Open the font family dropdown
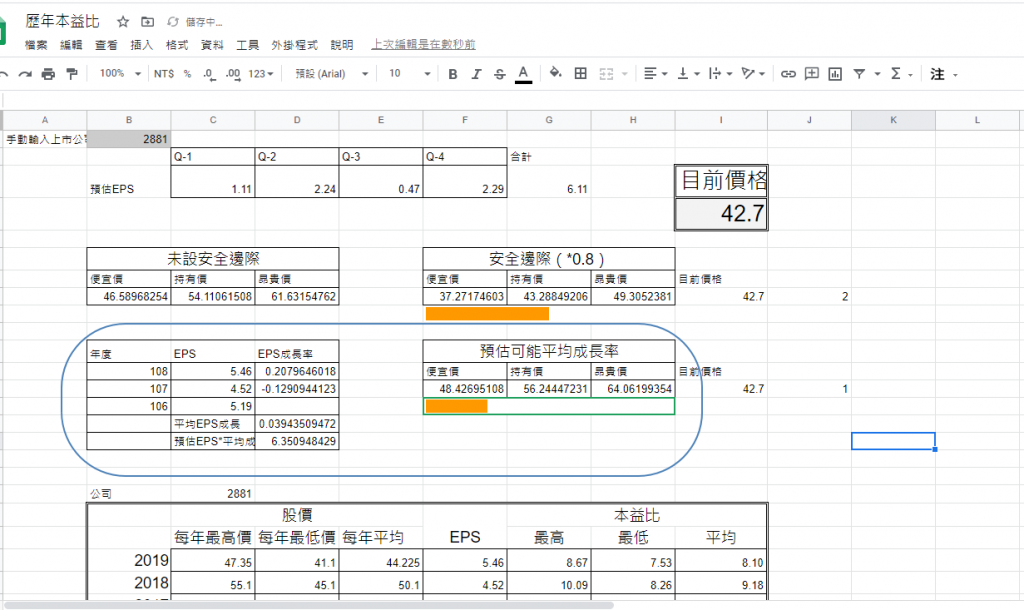 coord(331,74)
